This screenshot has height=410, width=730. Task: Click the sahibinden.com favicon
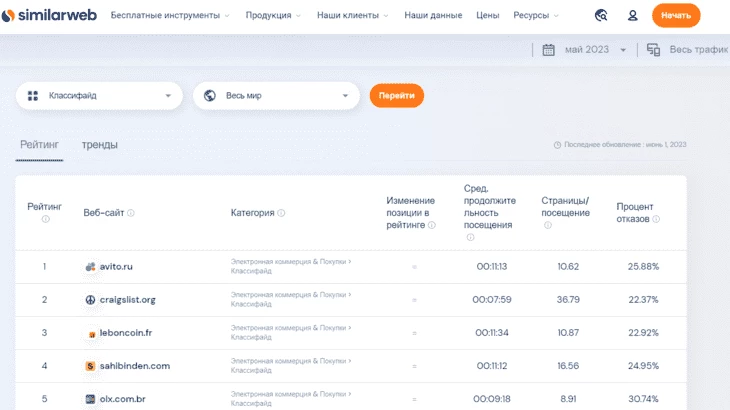[90, 366]
